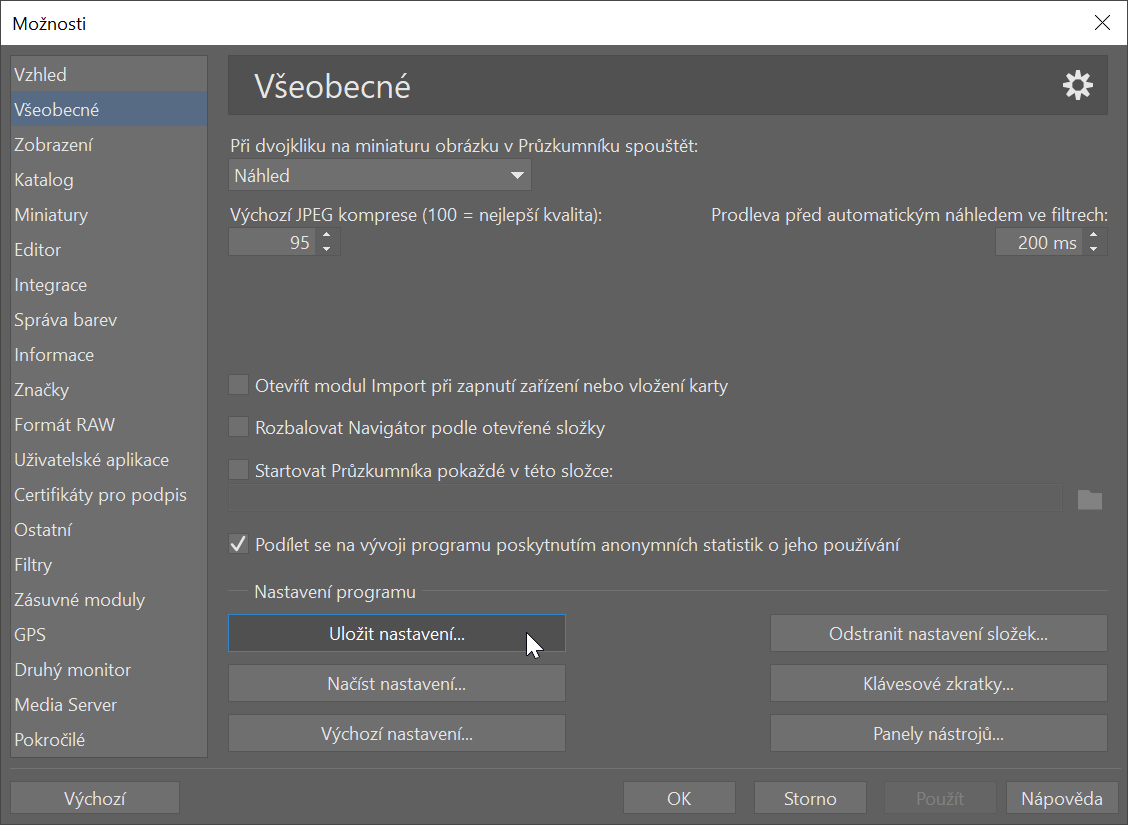Open the Náhled dropdown list
Screen dimensions: 1128x825
[379, 175]
